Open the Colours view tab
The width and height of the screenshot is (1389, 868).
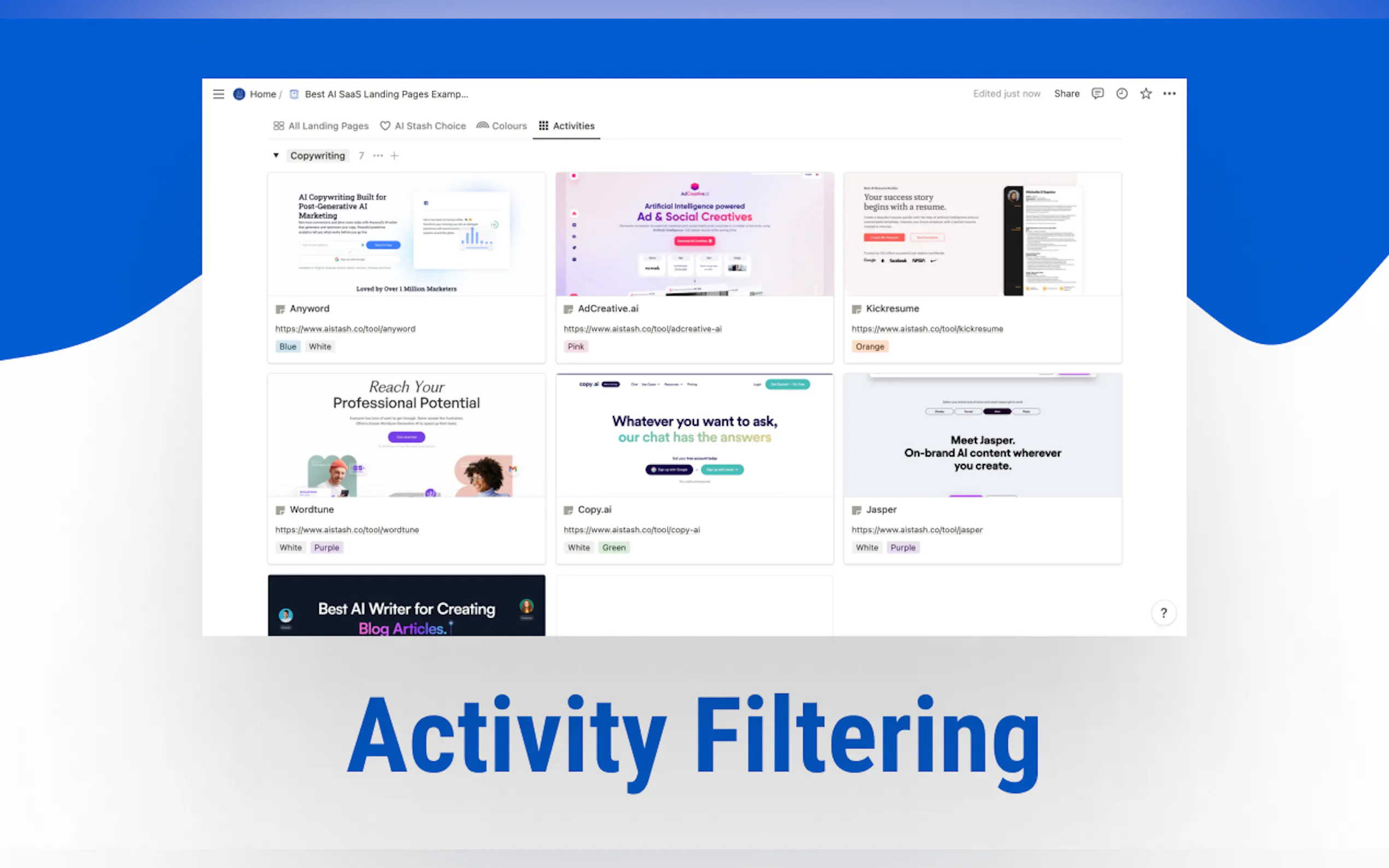tap(501, 126)
